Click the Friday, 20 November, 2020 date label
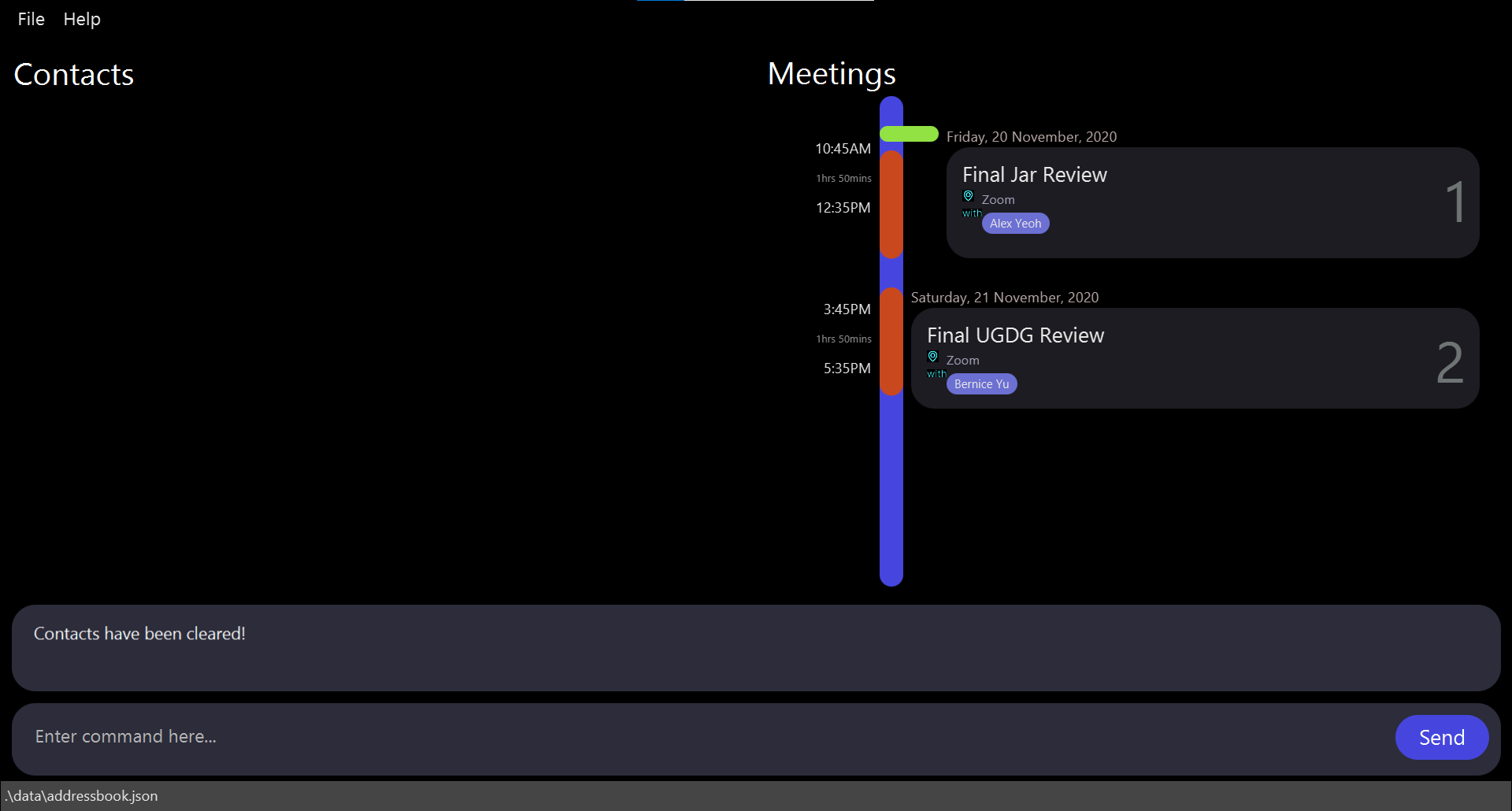 [1031, 137]
